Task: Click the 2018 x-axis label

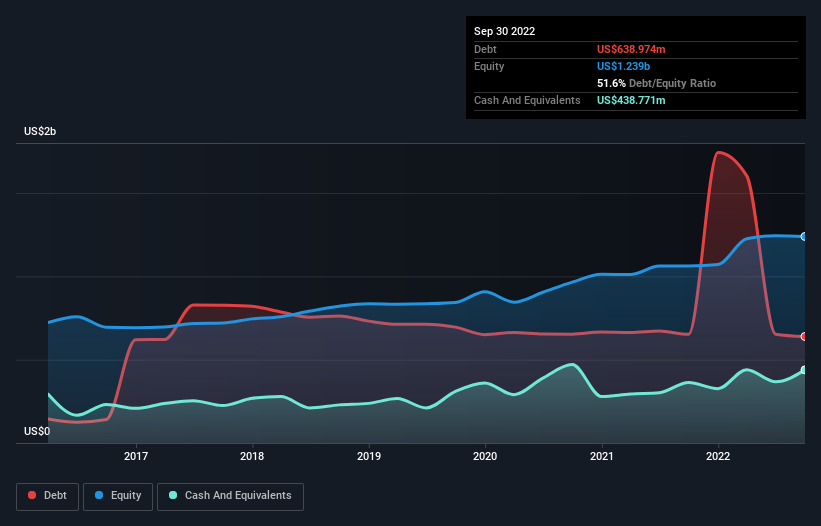Action: [252, 456]
